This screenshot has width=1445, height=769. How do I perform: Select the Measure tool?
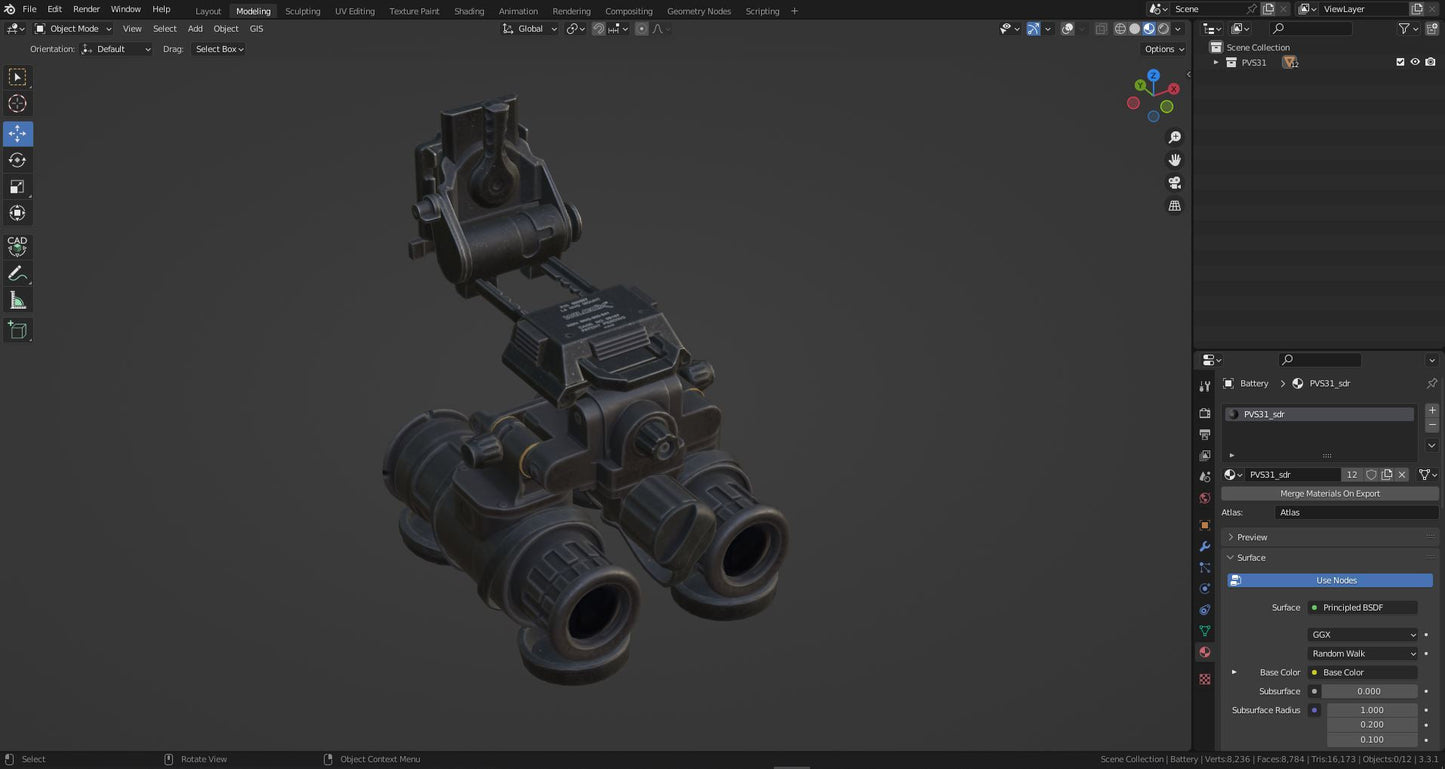(x=18, y=300)
